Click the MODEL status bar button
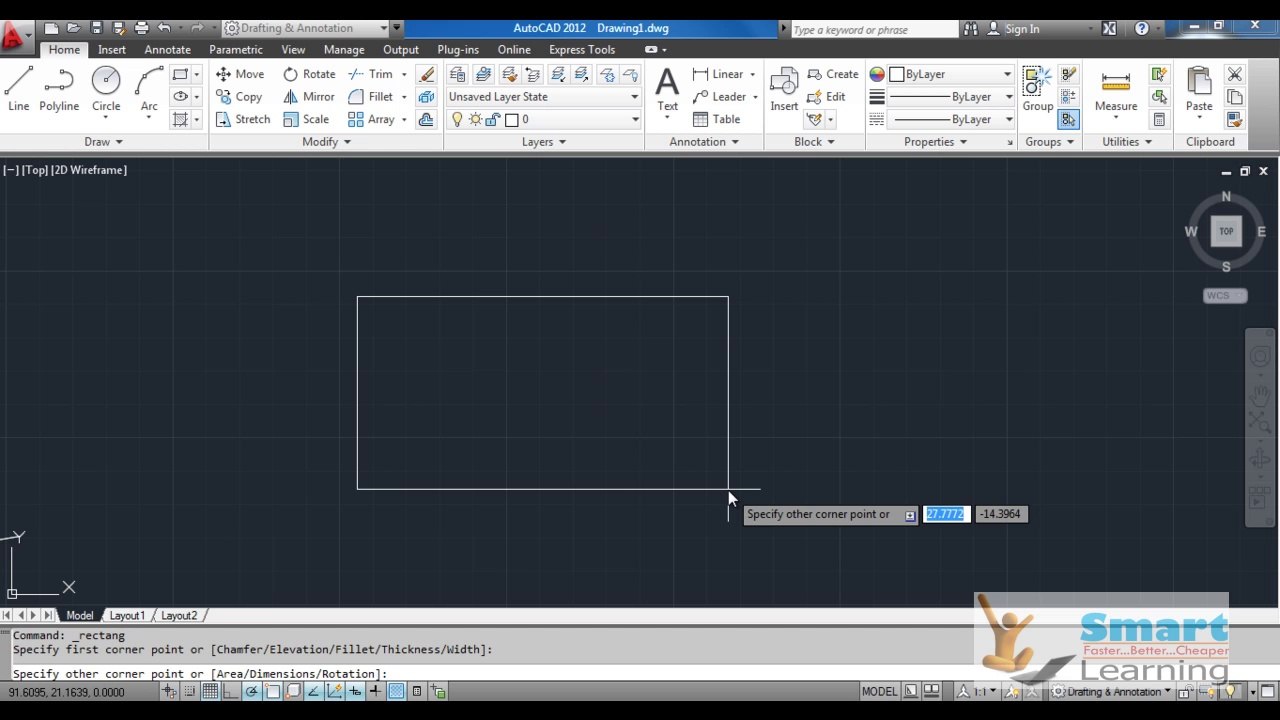 [879, 691]
